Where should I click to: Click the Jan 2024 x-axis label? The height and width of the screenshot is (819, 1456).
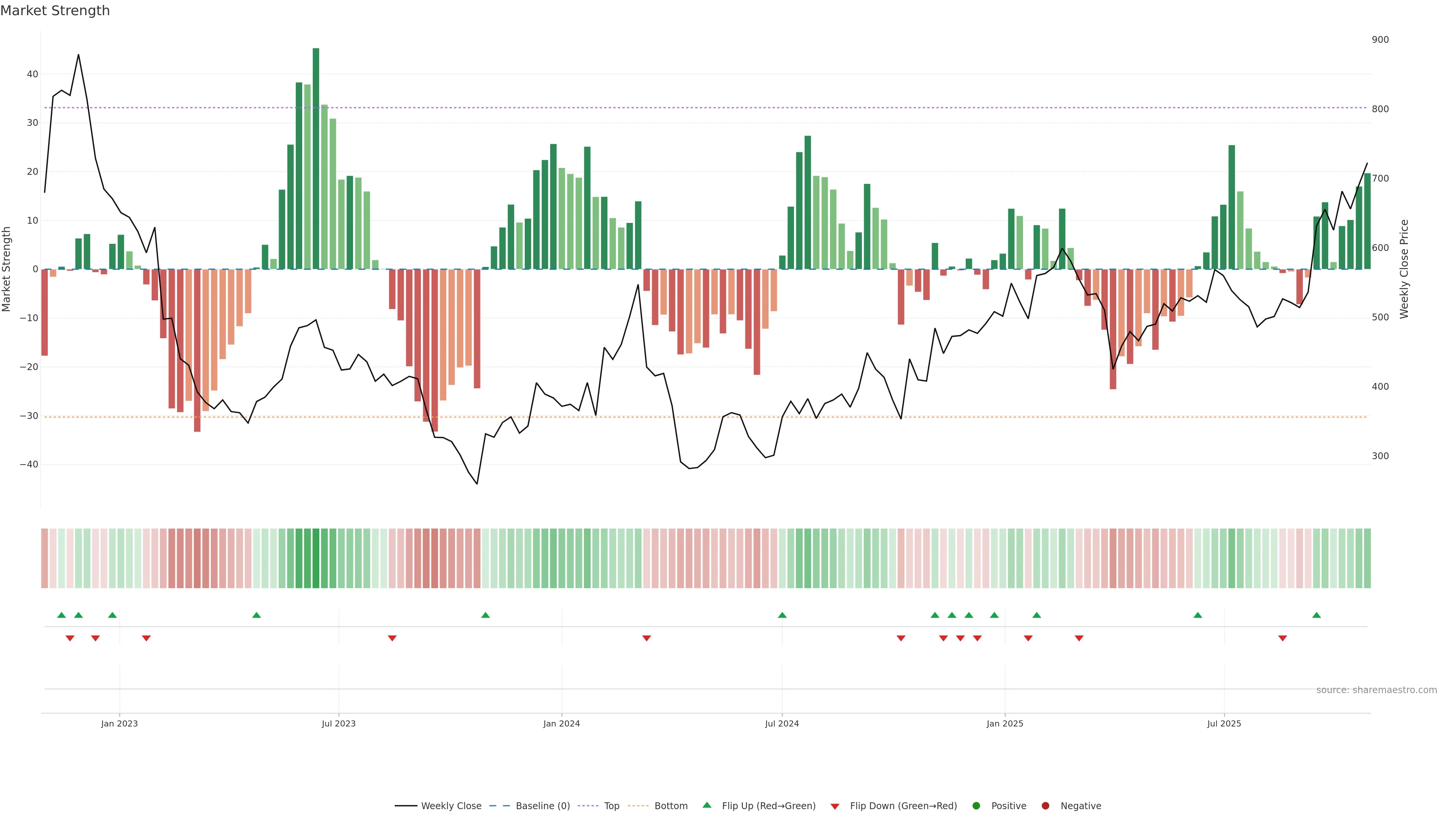coord(561,723)
